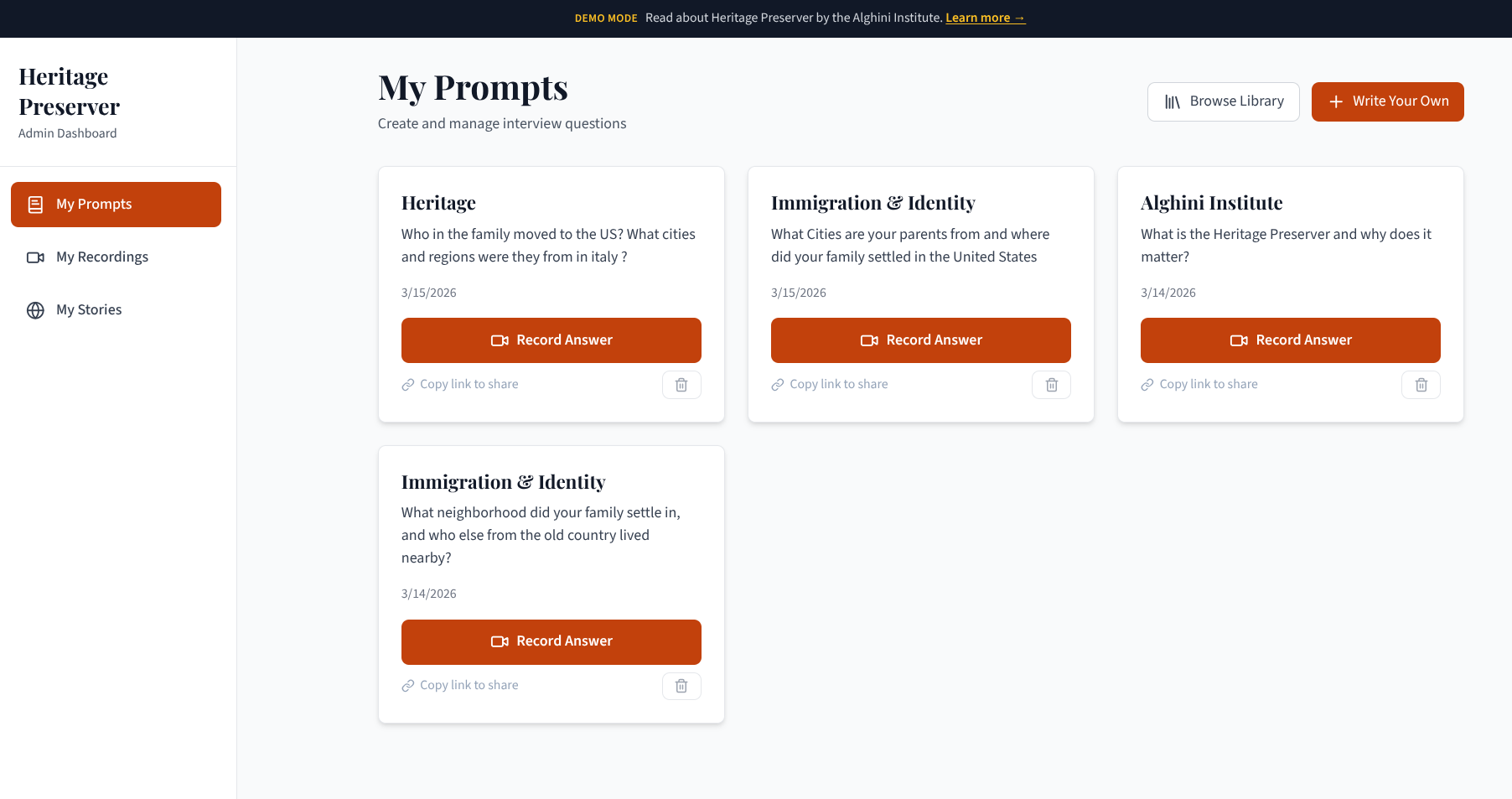This screenshot has width=1512, height=799.
Task: Record answer for the Alghini Institute prompt
Action: (x=1290, y=340)
